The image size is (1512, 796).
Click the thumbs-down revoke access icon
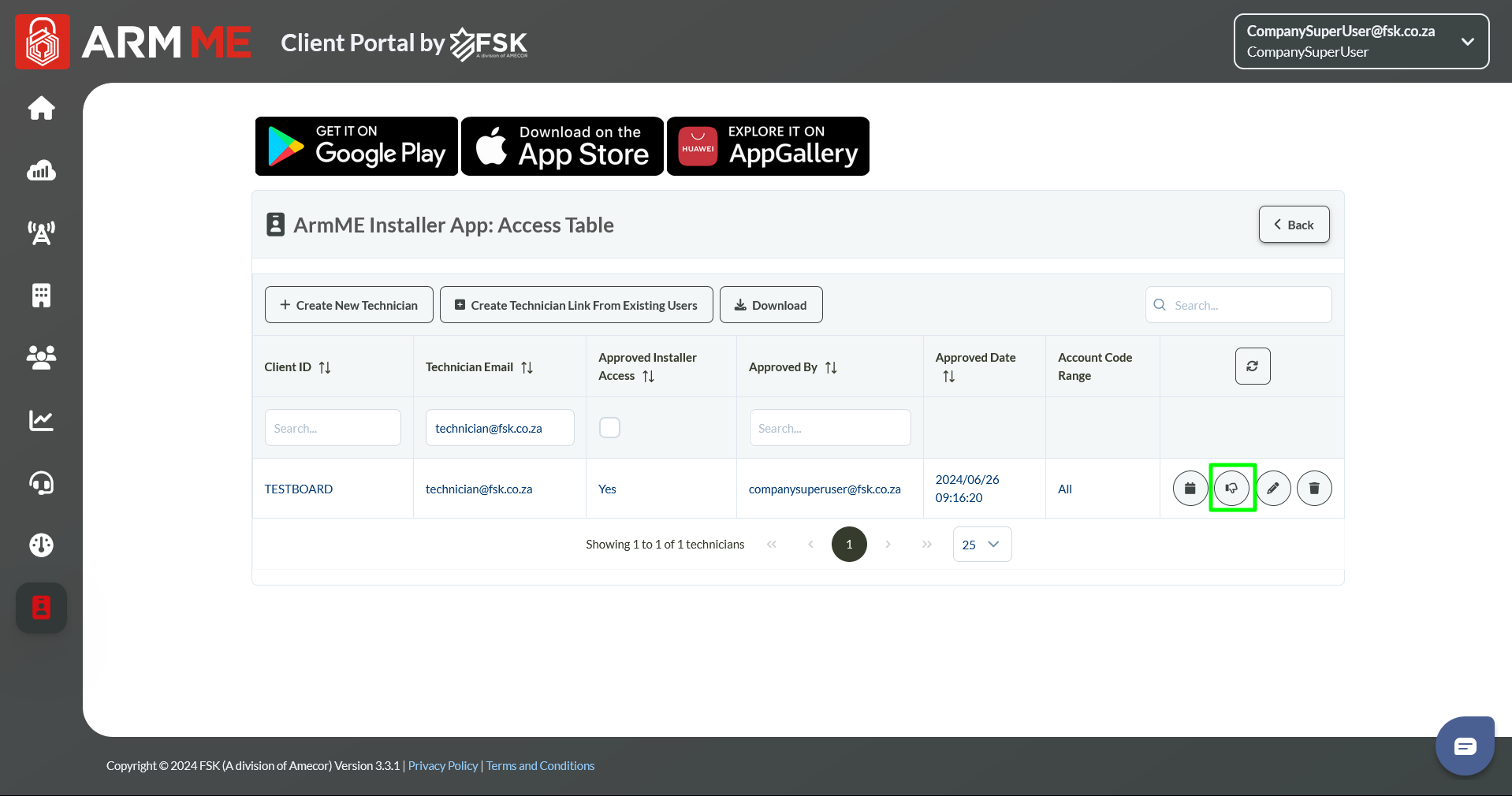(1231, 488)
